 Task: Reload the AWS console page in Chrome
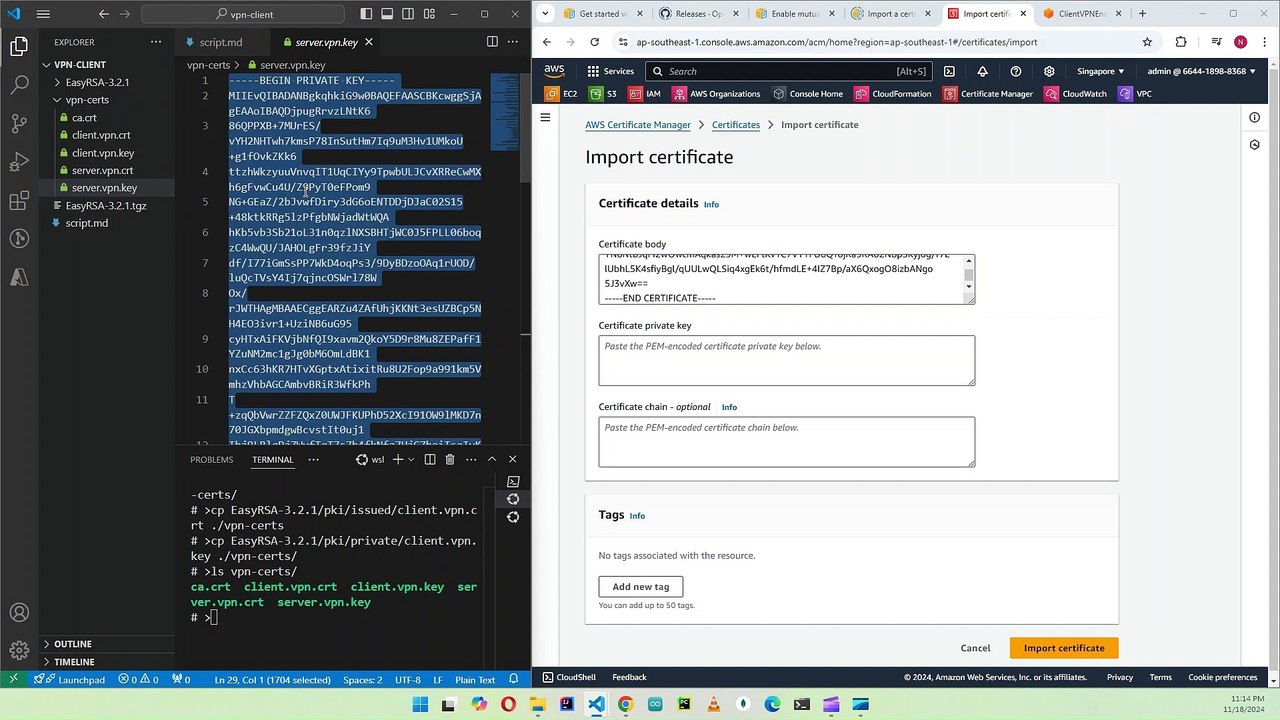[594, 42]
